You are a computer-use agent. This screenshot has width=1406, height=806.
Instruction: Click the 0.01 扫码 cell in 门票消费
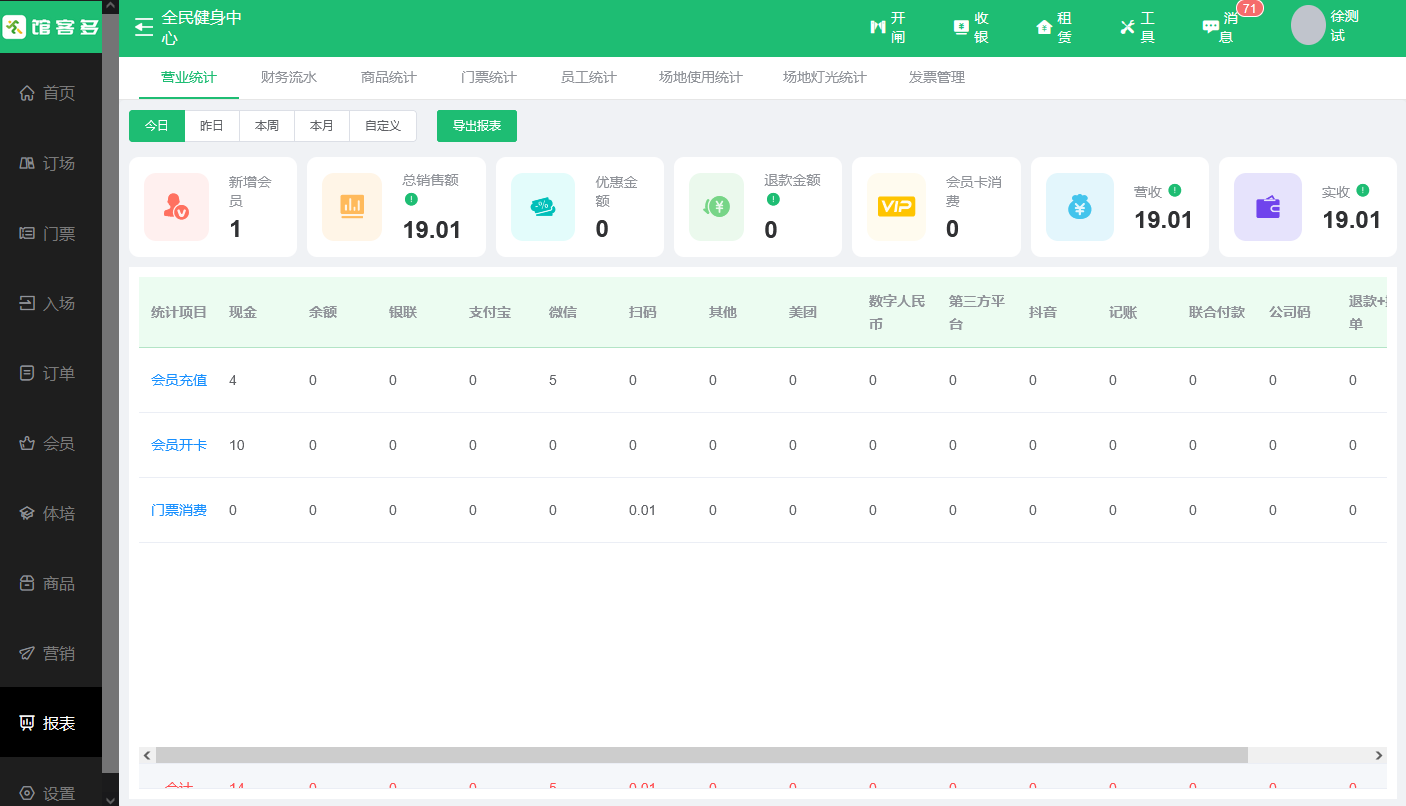click(642, 510)
